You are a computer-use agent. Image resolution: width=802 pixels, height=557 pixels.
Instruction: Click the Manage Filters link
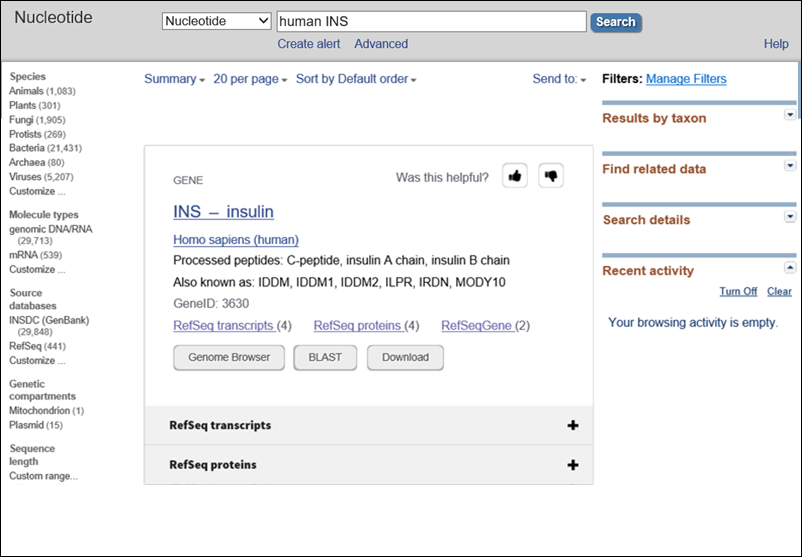(x=686, y=79)
